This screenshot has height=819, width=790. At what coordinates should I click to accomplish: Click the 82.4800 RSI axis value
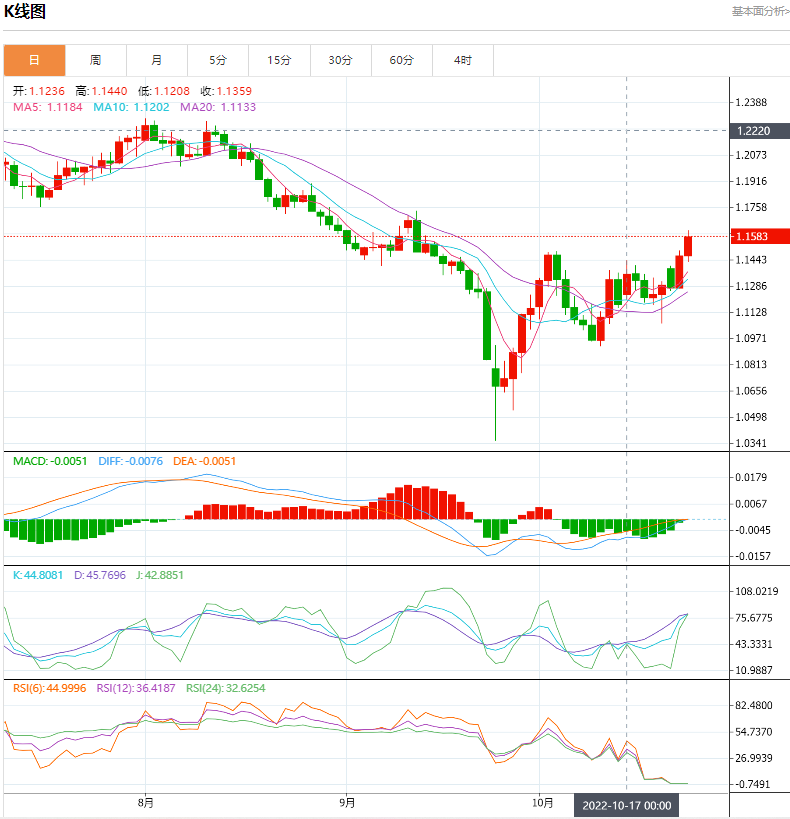coord(753,705)
